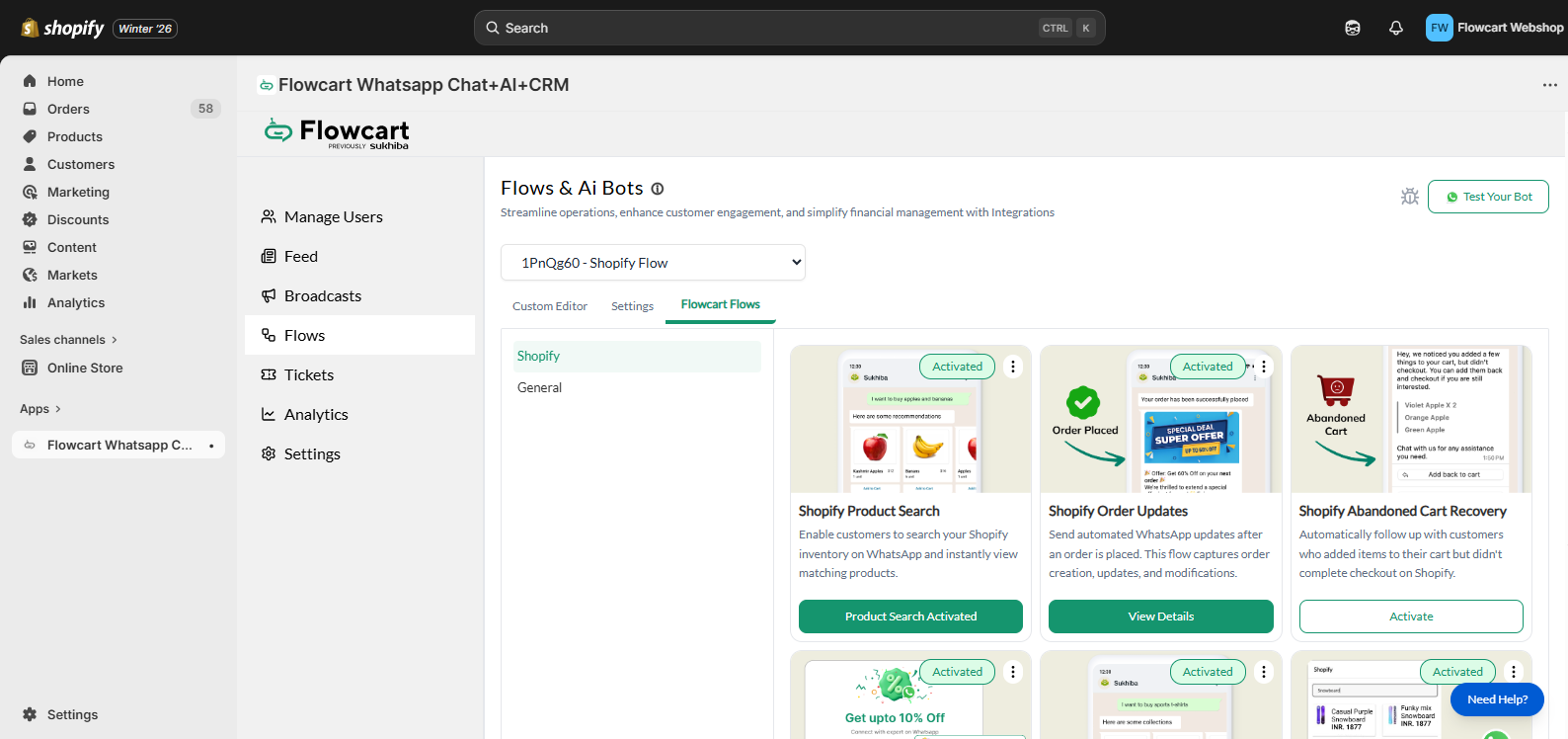Open kebab menu on Shopify Product Search card
This screenshot has height=739, width=1568.
(1013, 367)
